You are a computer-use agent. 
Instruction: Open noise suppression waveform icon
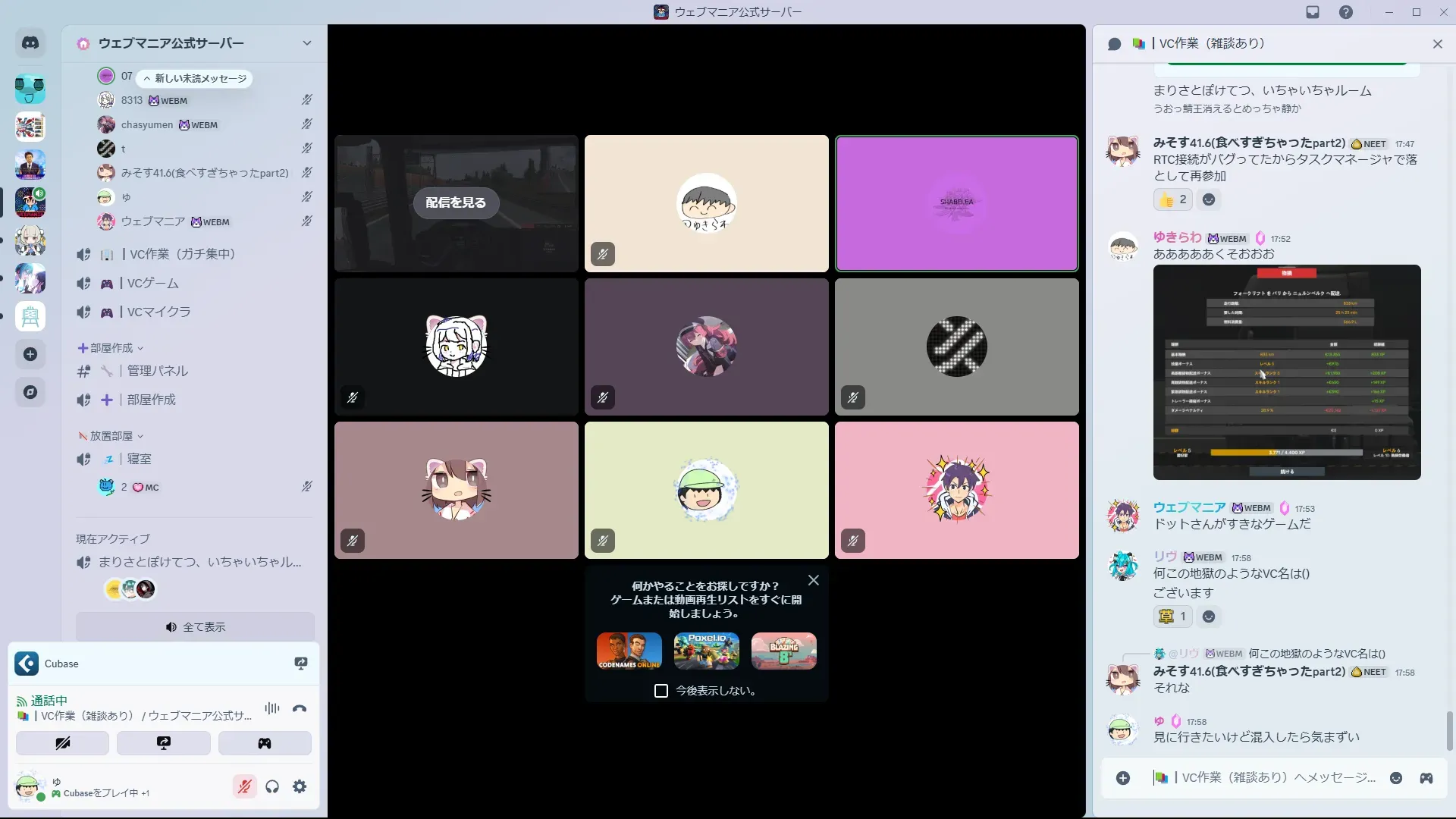point(271,709)
